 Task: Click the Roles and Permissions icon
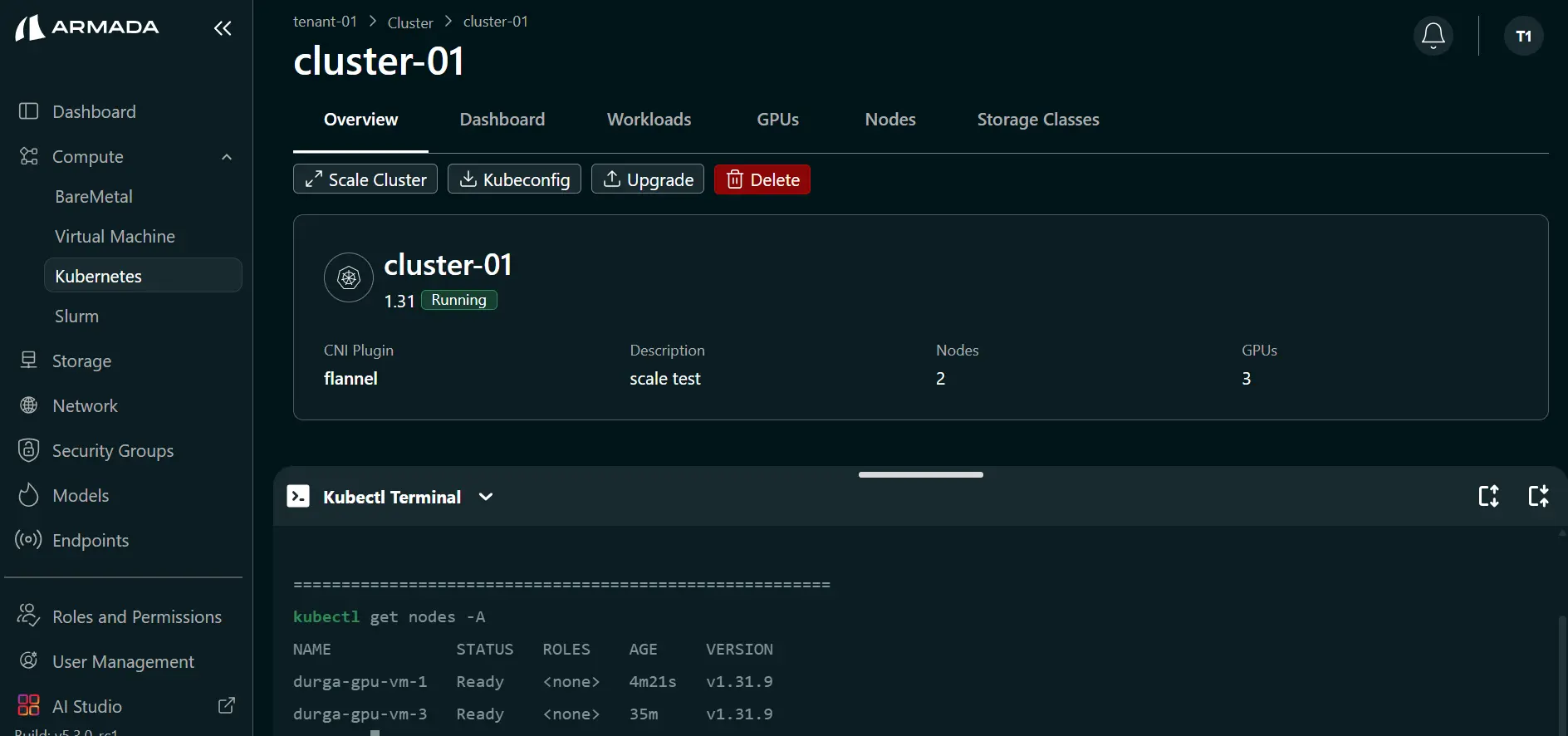[29, 616]
